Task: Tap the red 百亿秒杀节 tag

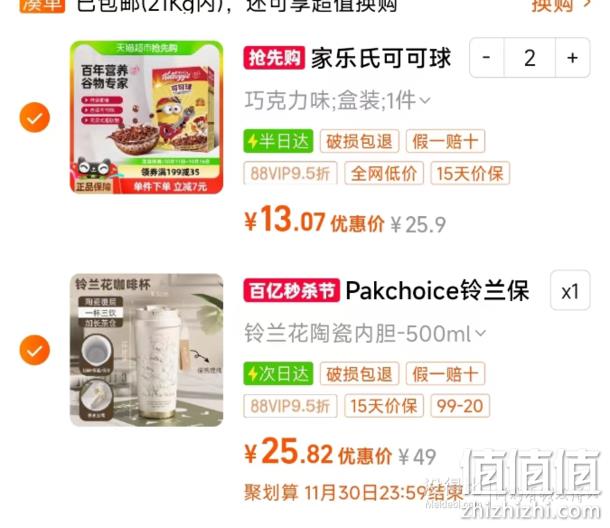Action: (x=292, y=290)
